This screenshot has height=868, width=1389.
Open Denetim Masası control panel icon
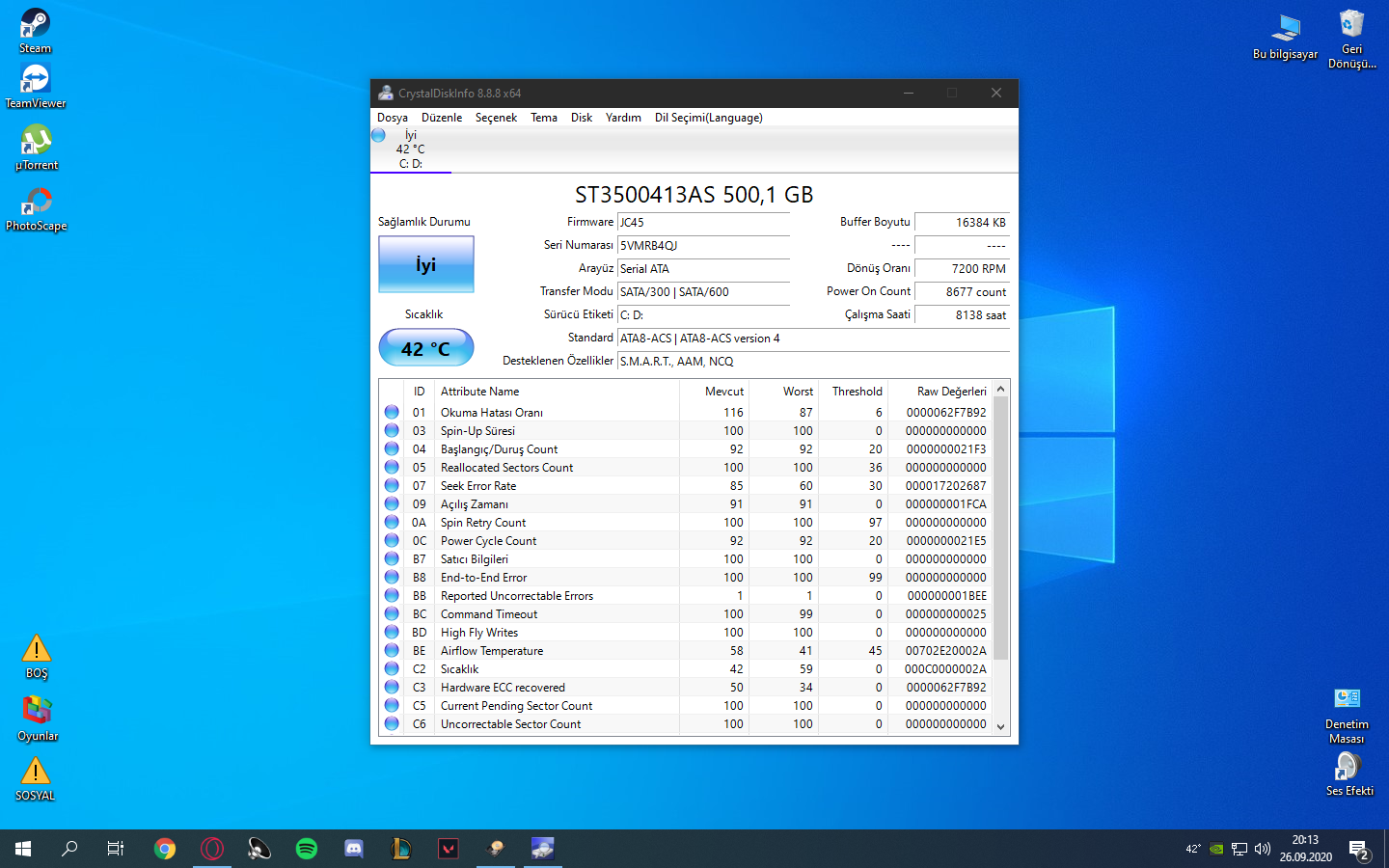tap(1347, 715)
